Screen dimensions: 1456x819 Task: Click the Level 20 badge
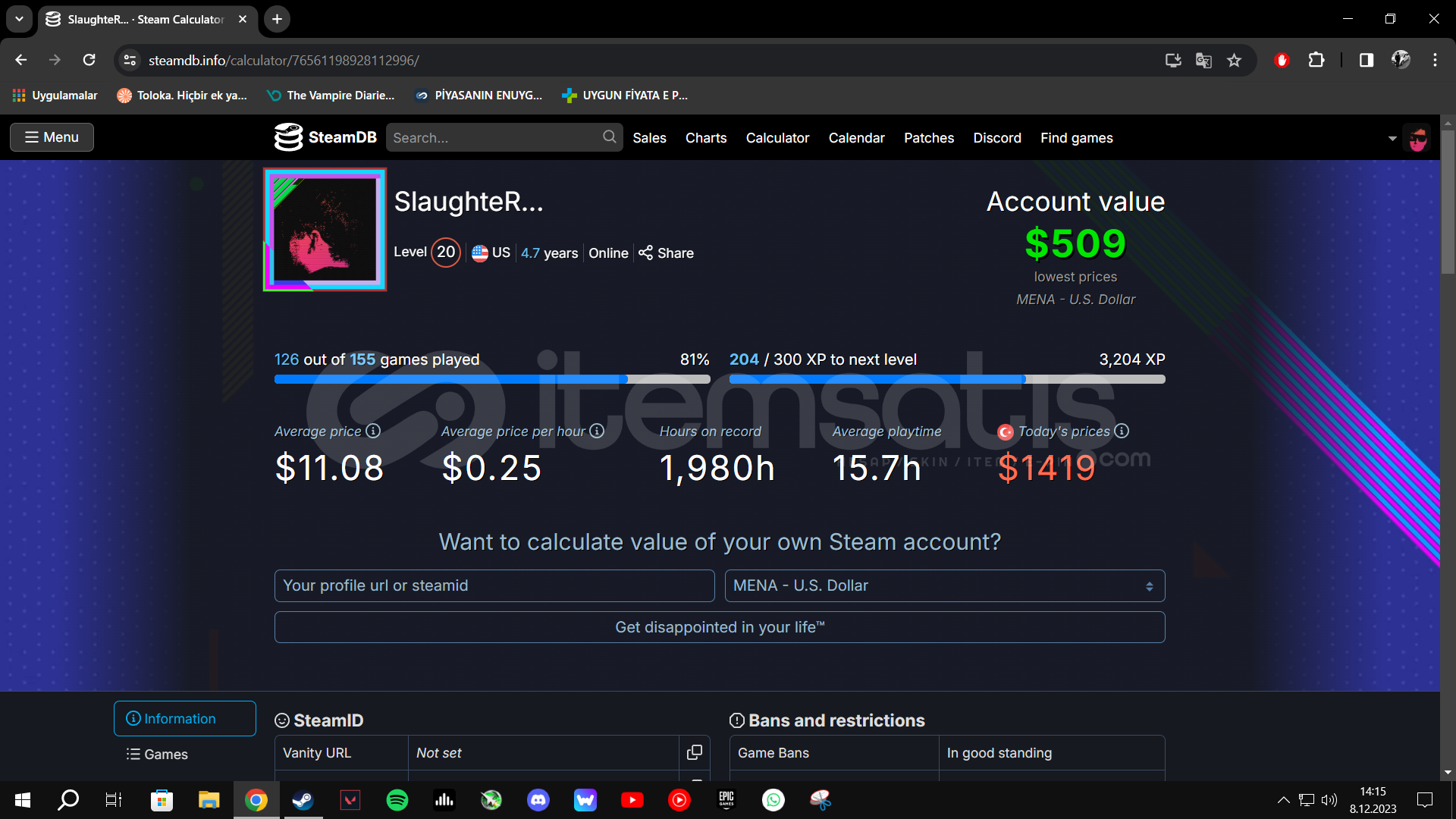(x=446, y=252)
